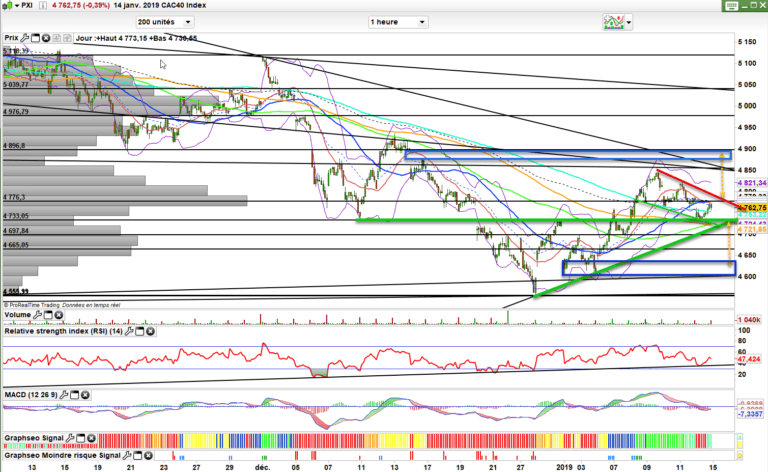This screenshot has height=472, width=768.
Task: Click the 4 762,75 current price label
Action: [x=749, y=207]
